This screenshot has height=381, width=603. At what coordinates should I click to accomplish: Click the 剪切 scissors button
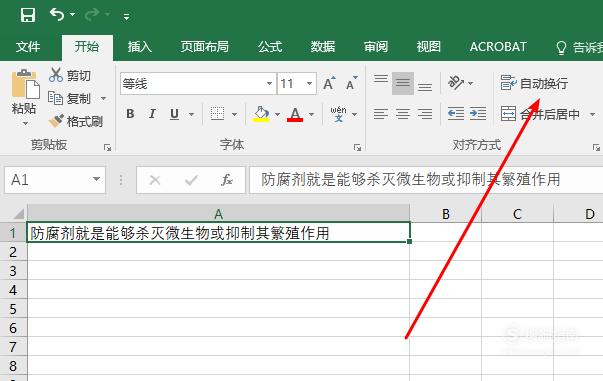click(x=70, y=75)
